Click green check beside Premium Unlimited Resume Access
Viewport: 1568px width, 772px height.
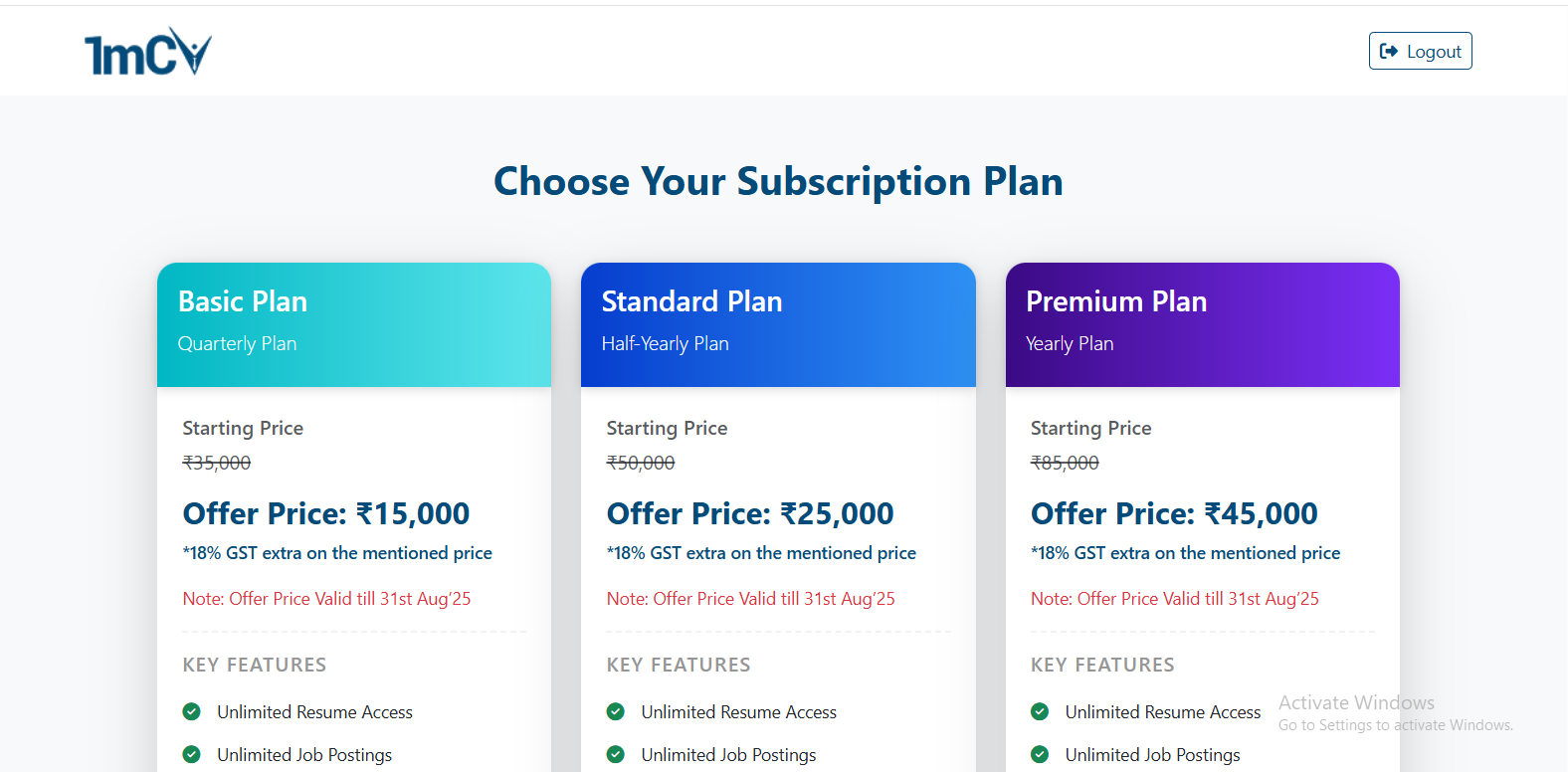(x=1040, y=711)
